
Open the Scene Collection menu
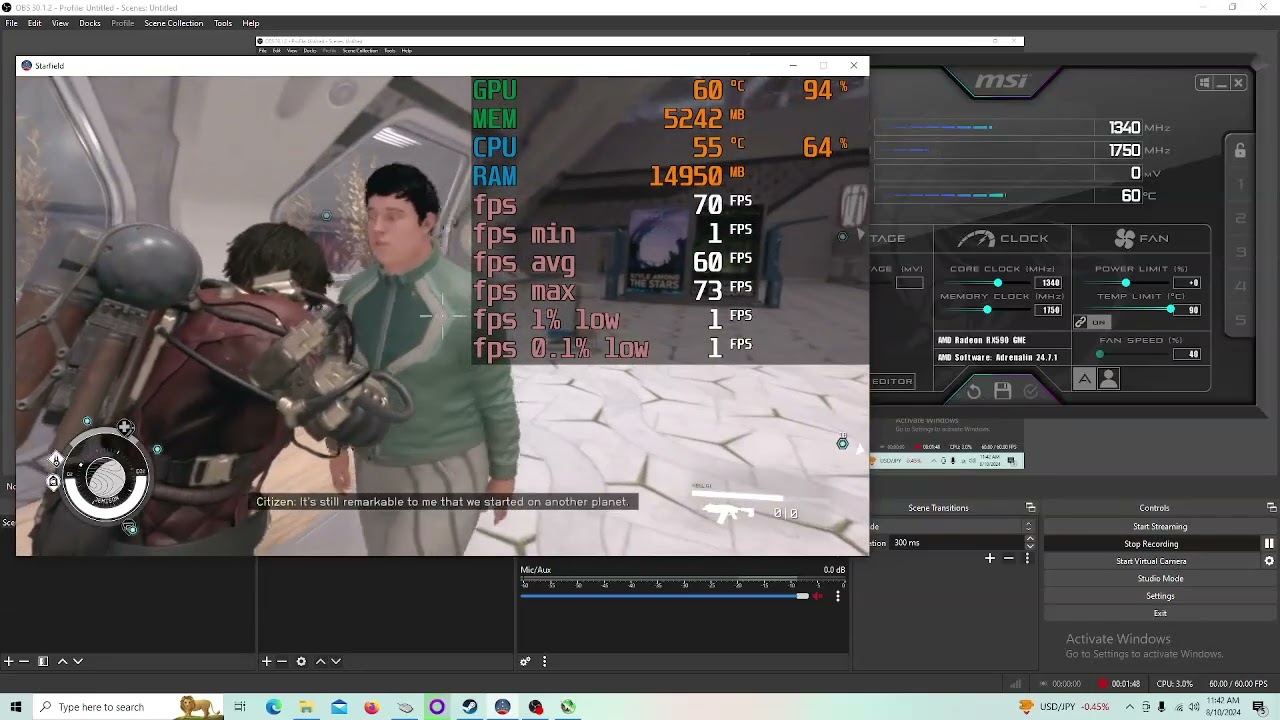(174, 23)
